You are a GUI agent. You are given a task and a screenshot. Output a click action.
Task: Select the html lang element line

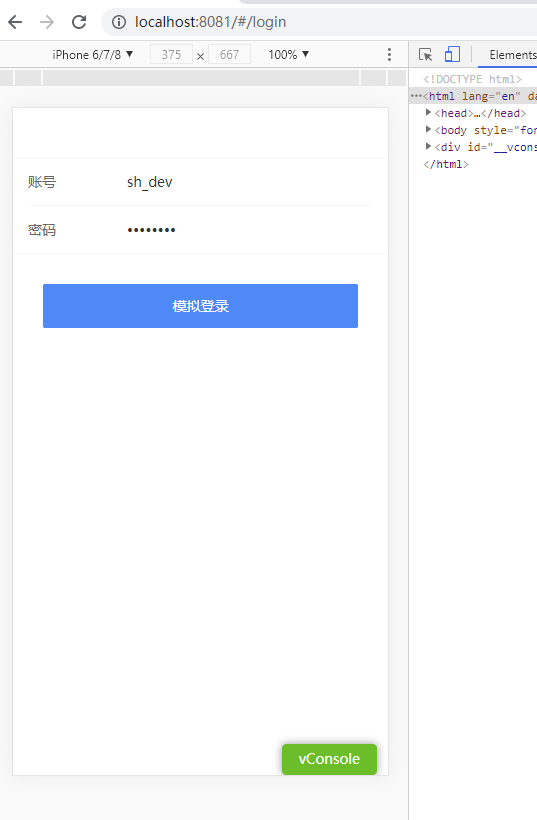(473, 96)
